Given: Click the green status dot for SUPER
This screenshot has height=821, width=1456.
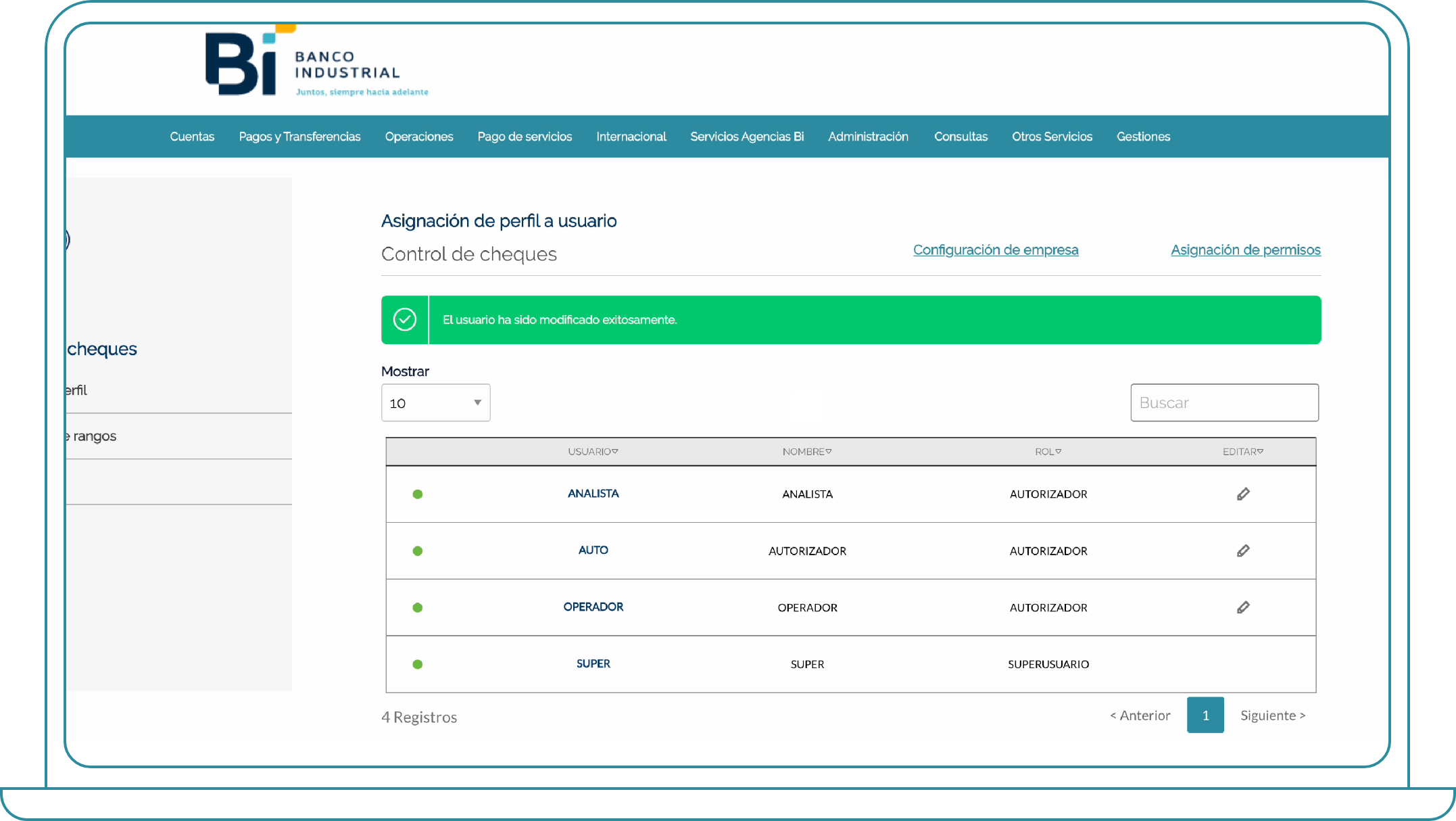Looking at the screenshot, I should coord(418,665).
